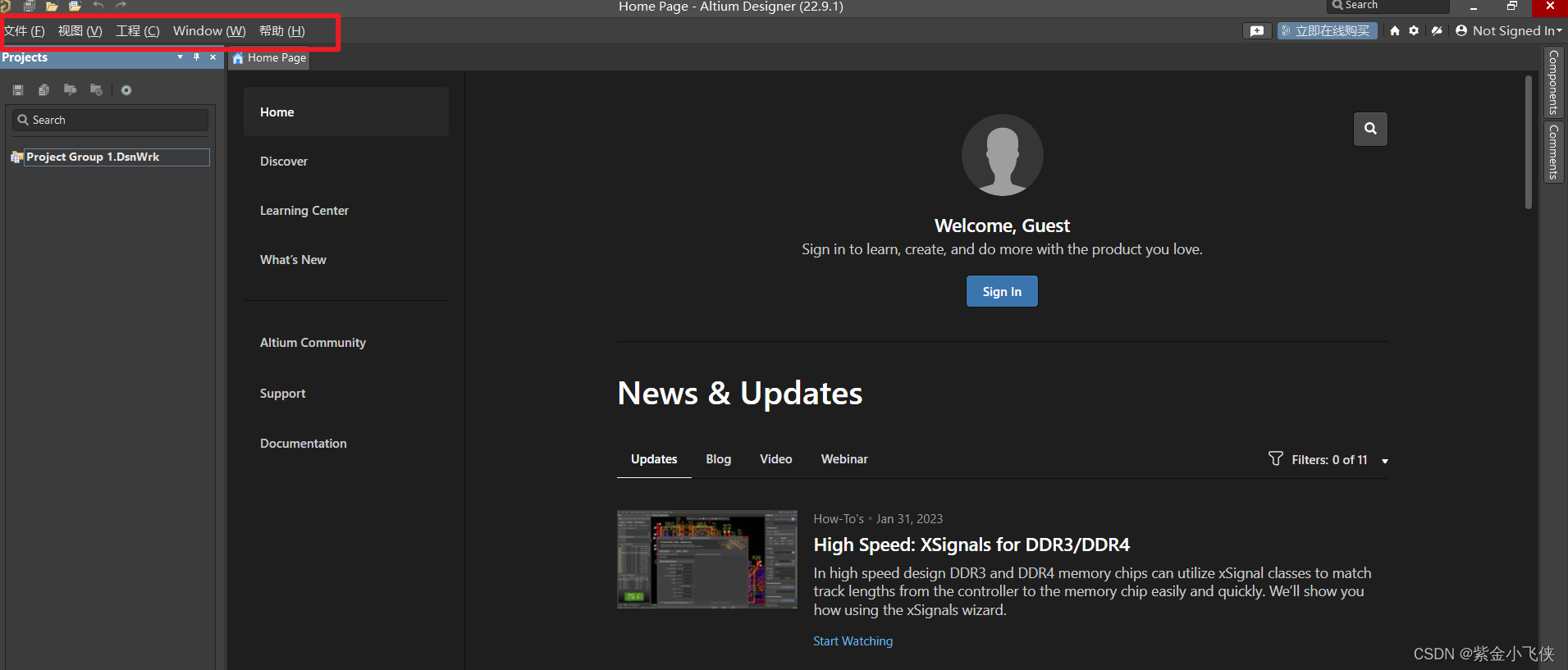1568x670 pixels.
Task: Click the Save icon in the quick access bar
Action: point(29,6)
